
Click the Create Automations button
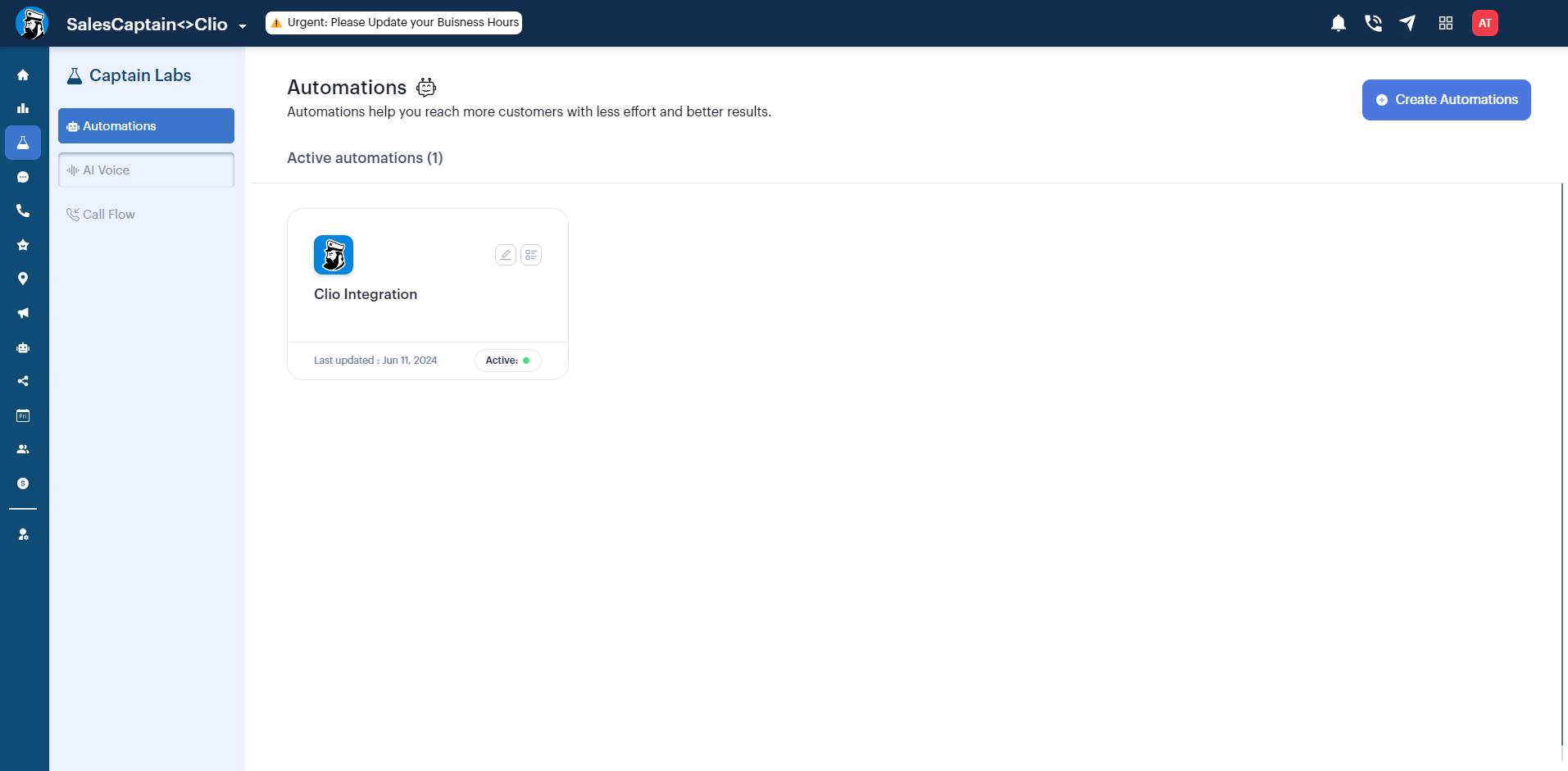pos(1447,100)
